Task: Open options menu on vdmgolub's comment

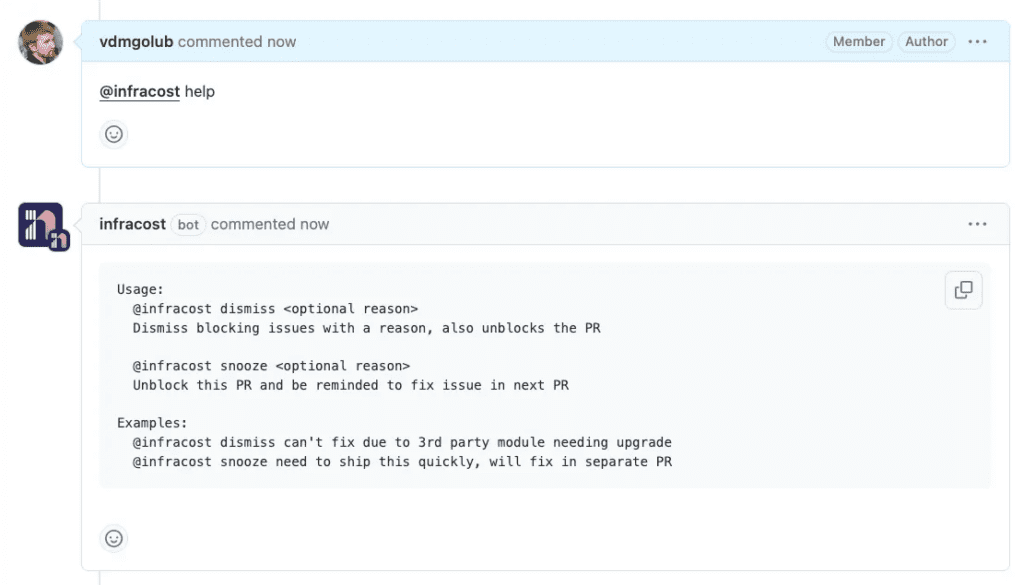Action: 977,42
